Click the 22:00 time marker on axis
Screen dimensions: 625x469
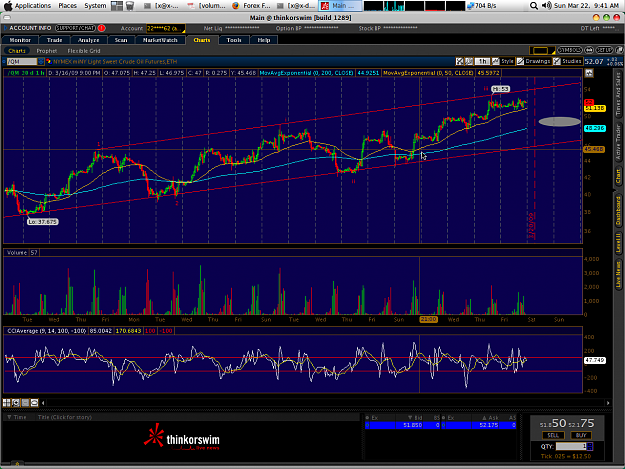428,320
